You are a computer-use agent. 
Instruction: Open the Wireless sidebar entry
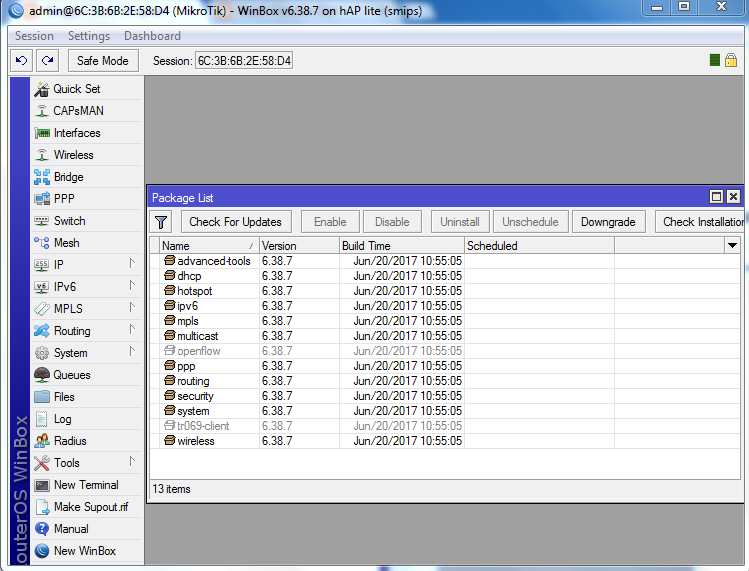coord(87,155)
